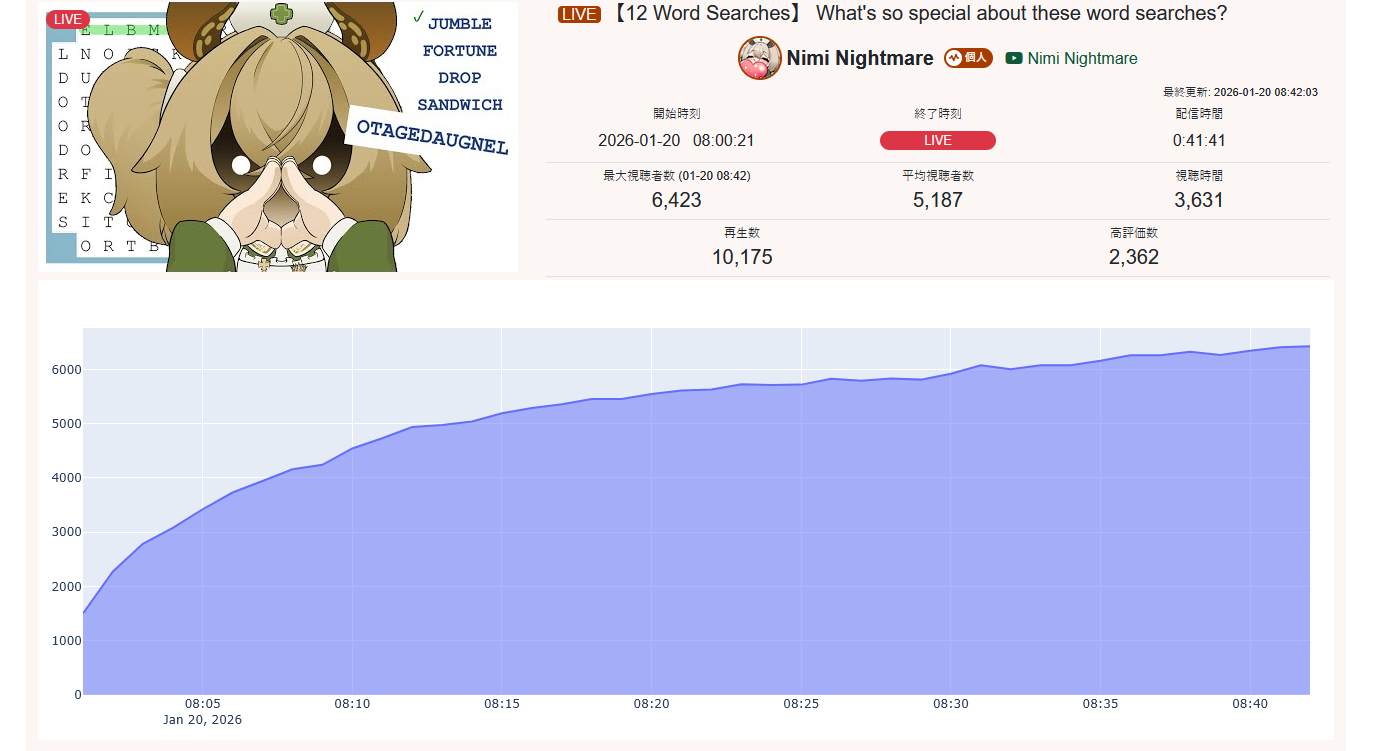
Task: Click the red LIVE pill under 終了時刻
Action: click(x=938, y=141)
